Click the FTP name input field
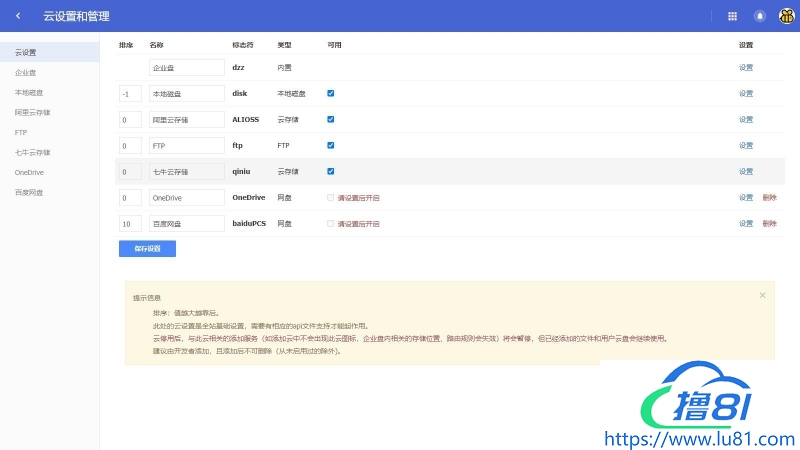The height and width of the screenshot is (450, 800). click(187, 145)
